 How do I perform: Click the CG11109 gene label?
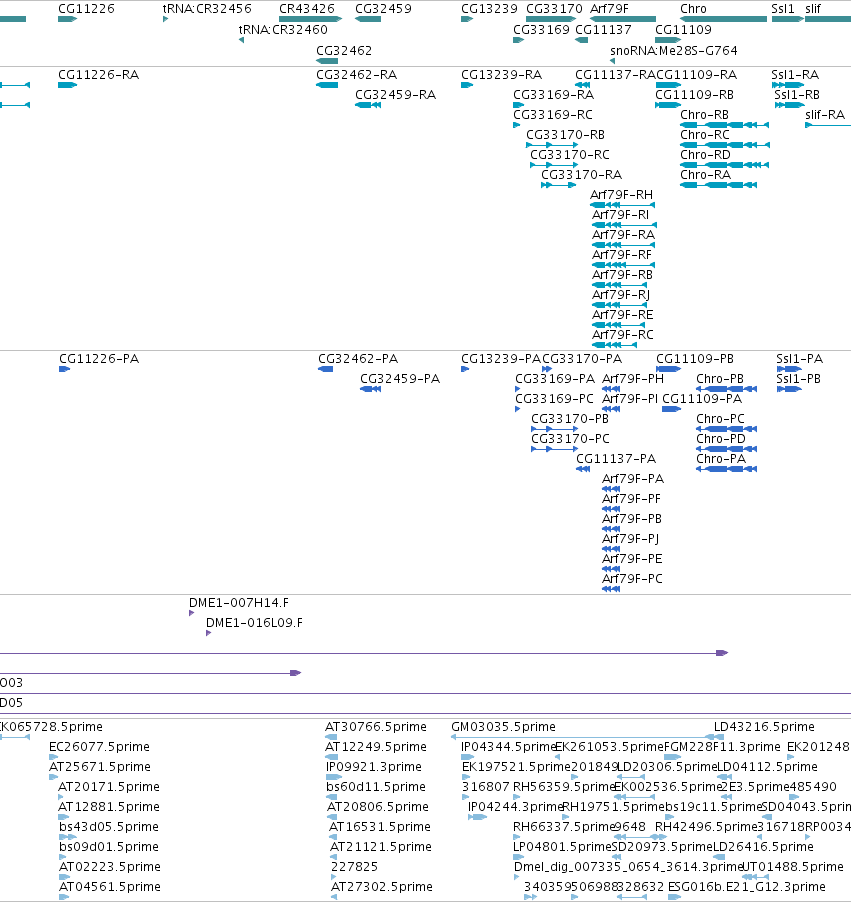pyautogui.click(x=684, y=29)
